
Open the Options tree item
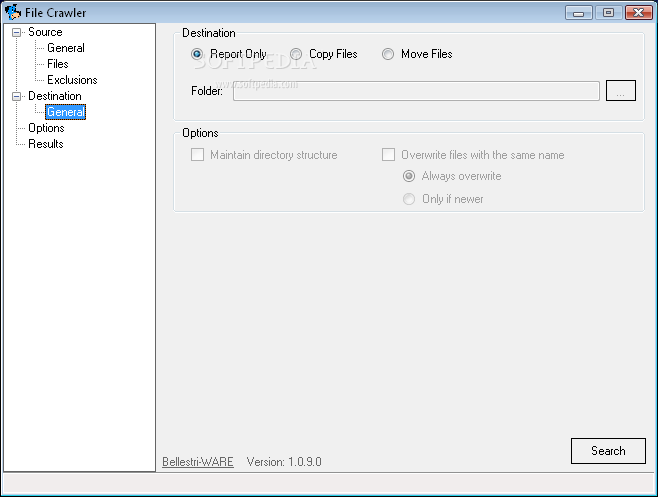(46, 128)
